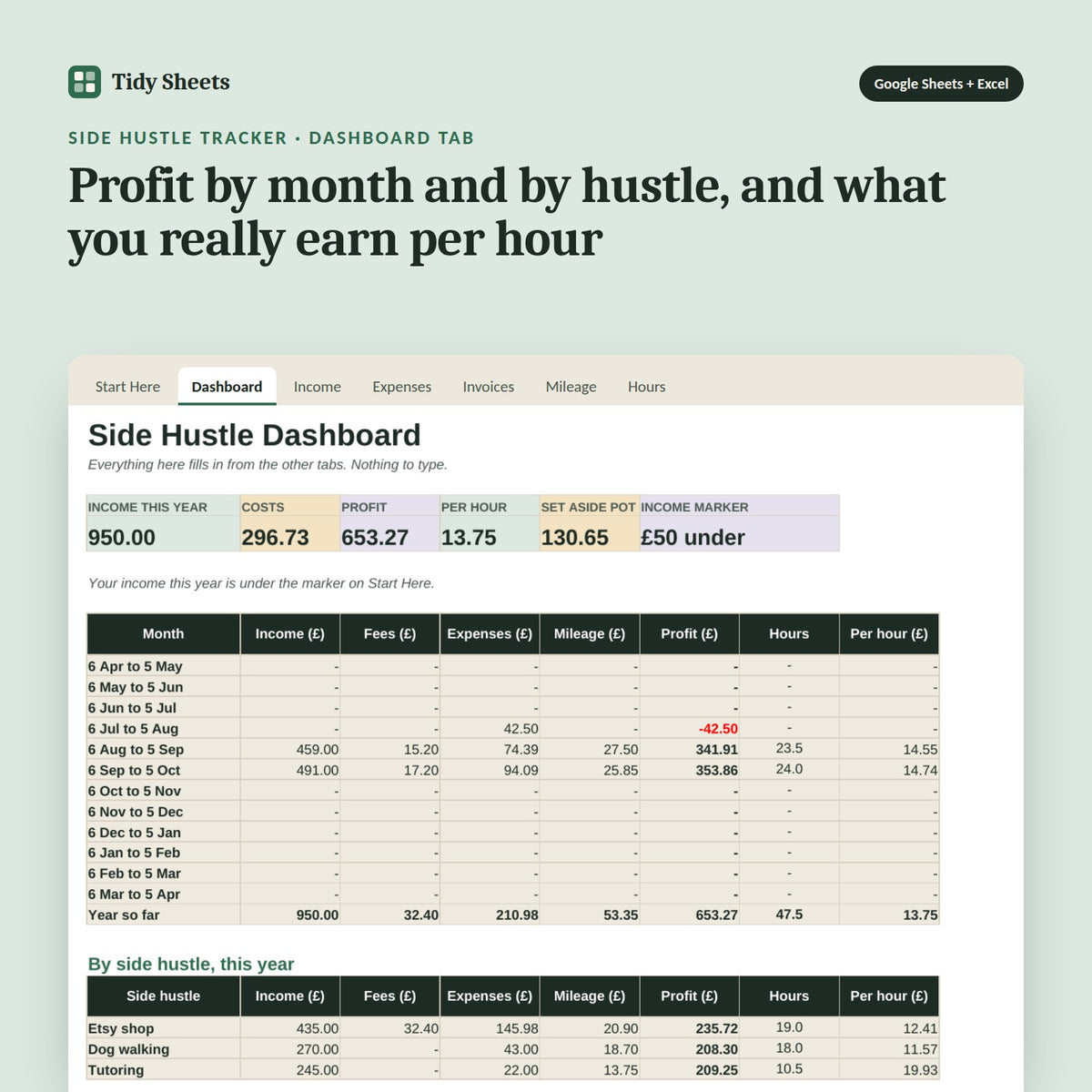Click the Tidy Sheets logo icon
1092x1092 pixels.
point(85,82)
